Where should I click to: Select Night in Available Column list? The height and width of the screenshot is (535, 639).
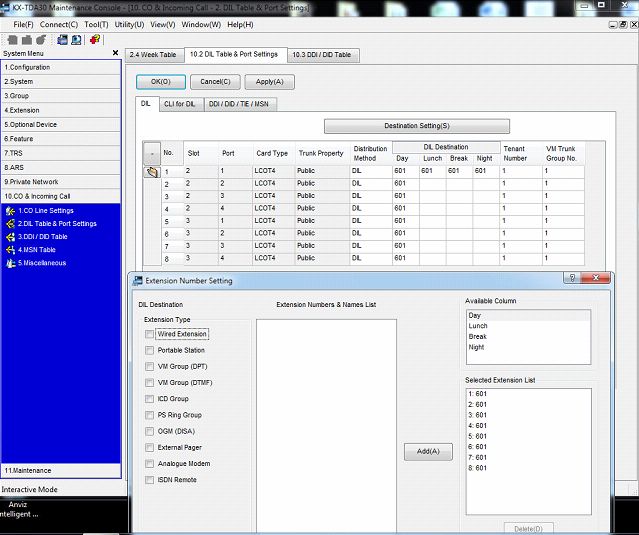click(x=528, y=347)
